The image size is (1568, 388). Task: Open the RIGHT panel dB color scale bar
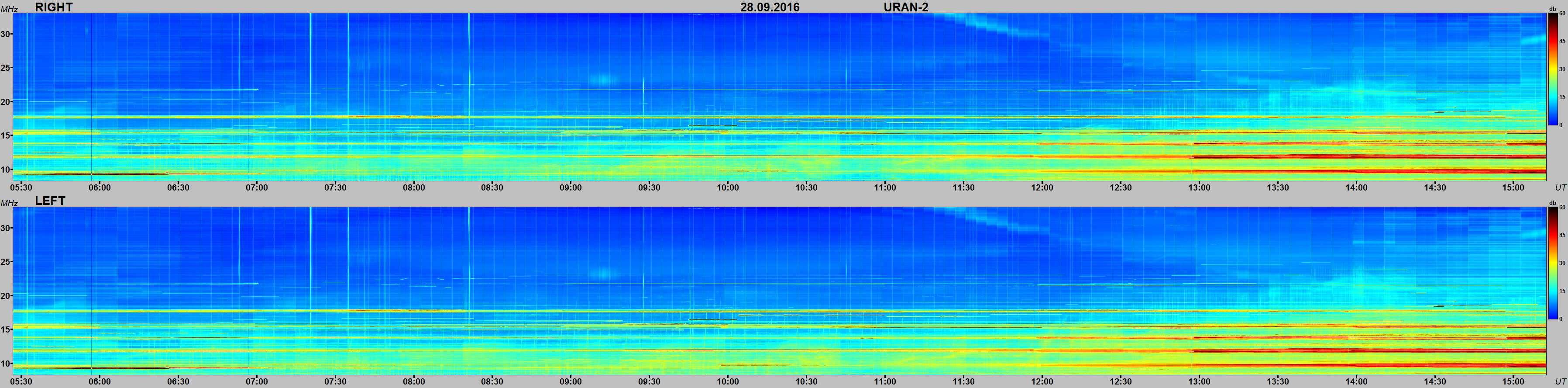click(1554, 69)
